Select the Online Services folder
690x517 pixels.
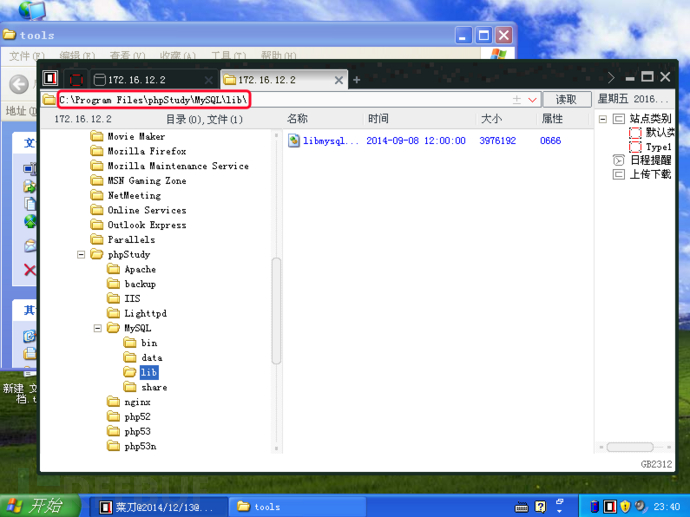pyautogui.click(x=138, y=210)
